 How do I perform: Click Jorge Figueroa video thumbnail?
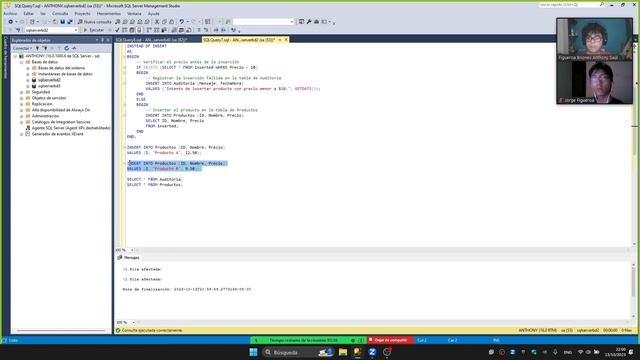click(x=594, y=83)
